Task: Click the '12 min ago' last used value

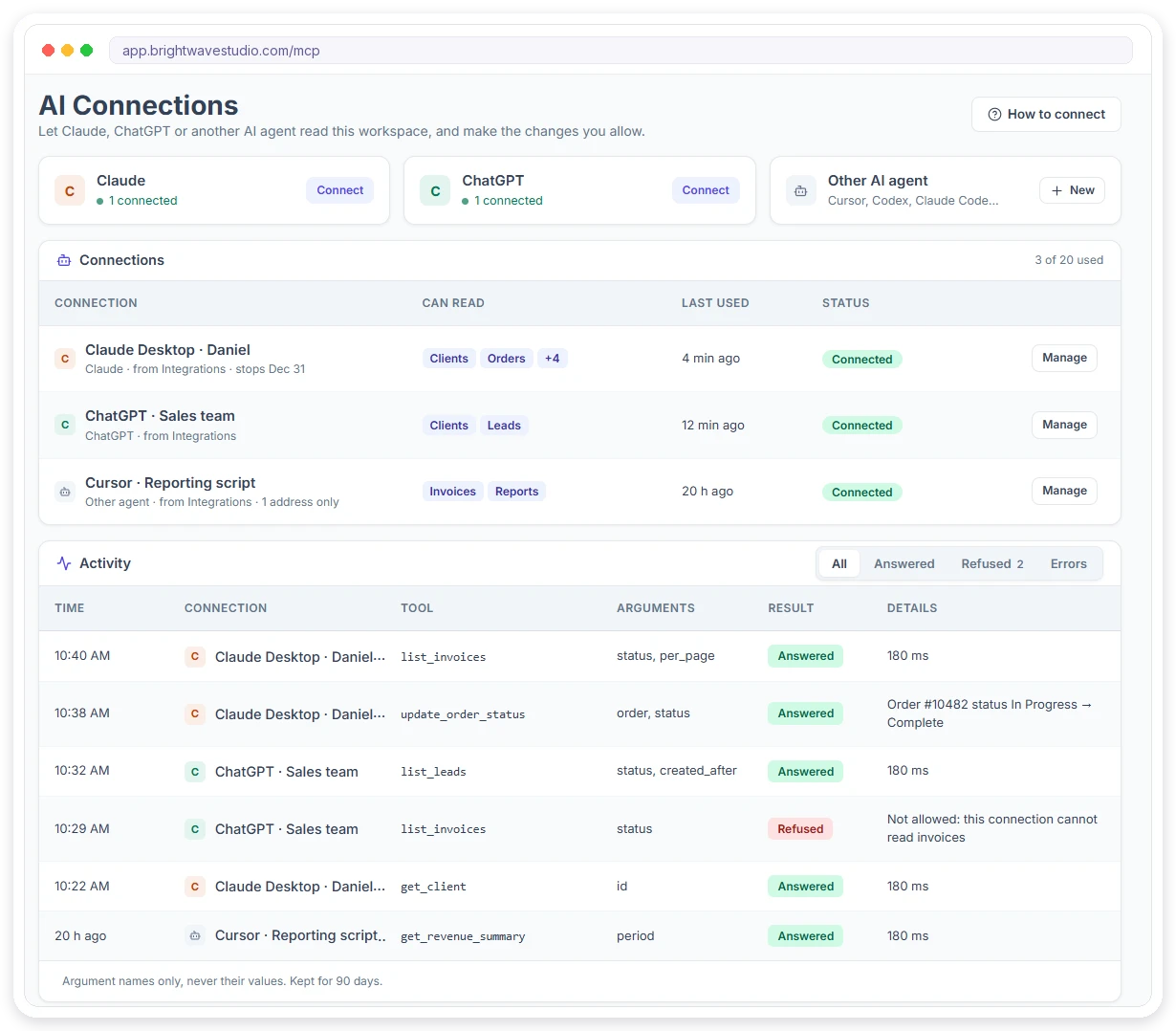Action: click(x=713, y=425)
